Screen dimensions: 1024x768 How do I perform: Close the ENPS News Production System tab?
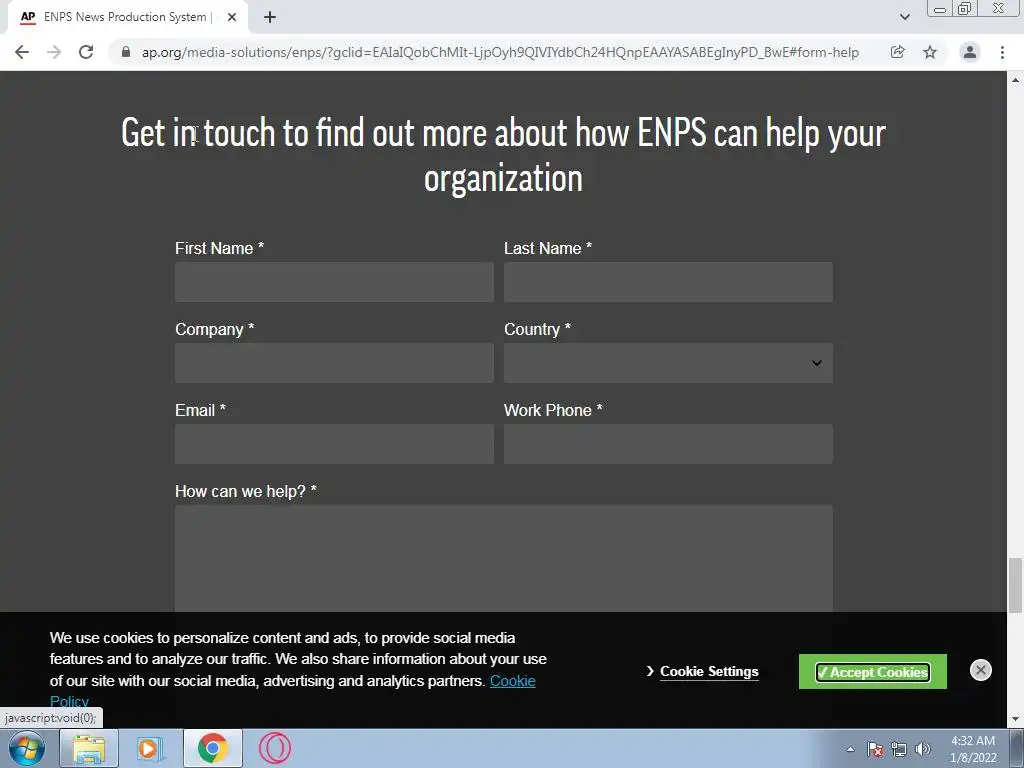[232, 18]
